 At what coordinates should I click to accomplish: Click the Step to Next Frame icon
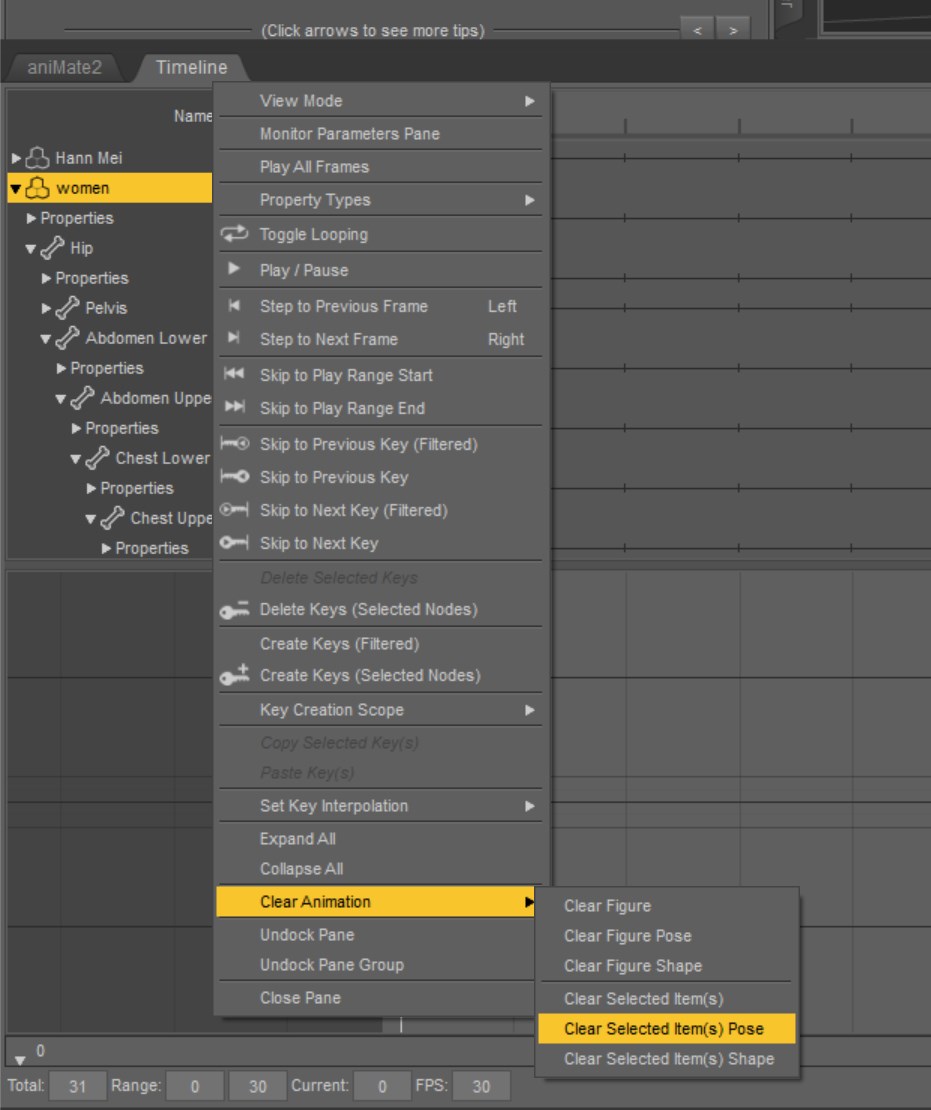tap(234, 338)
